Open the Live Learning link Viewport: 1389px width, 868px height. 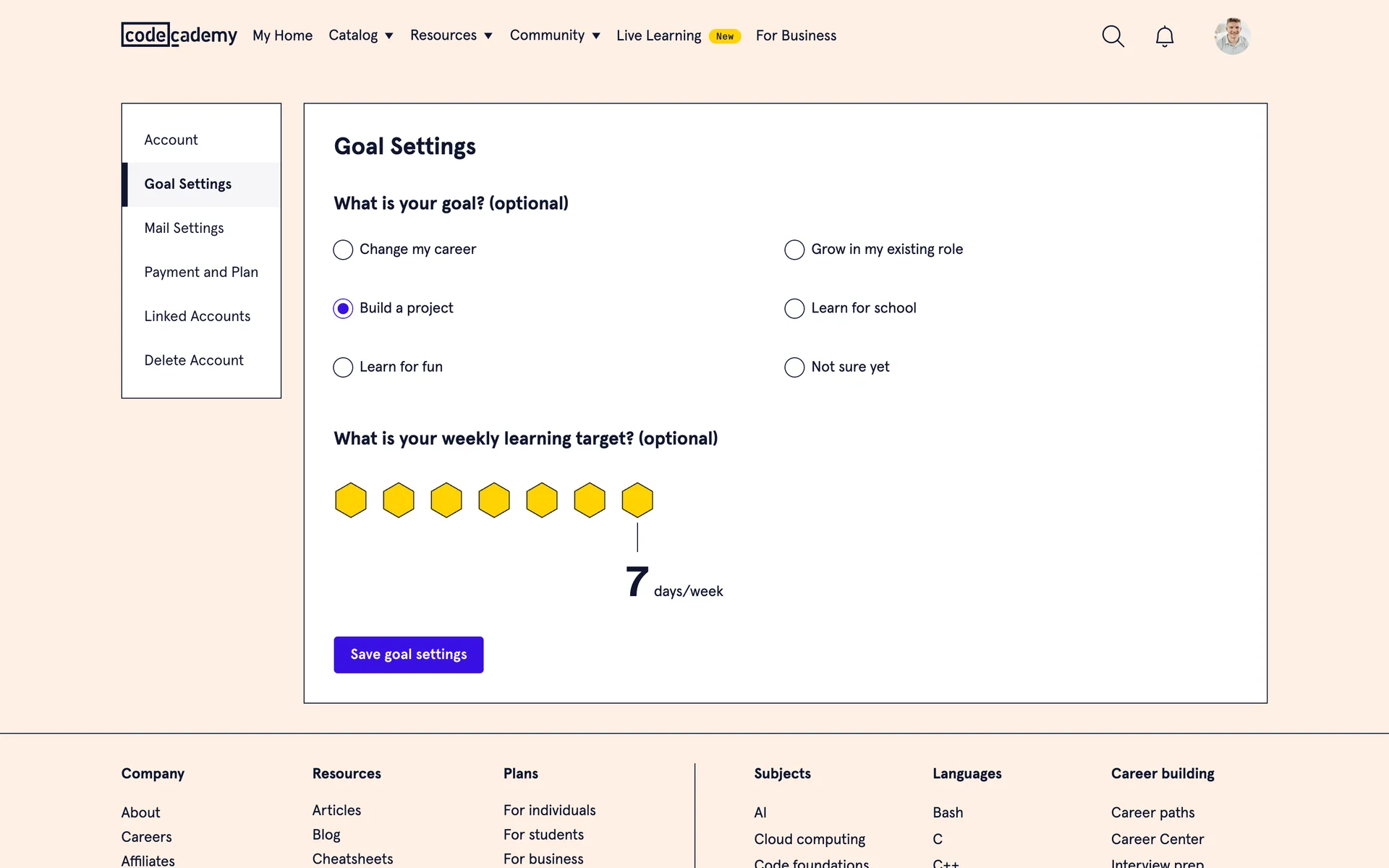point(658,35)
